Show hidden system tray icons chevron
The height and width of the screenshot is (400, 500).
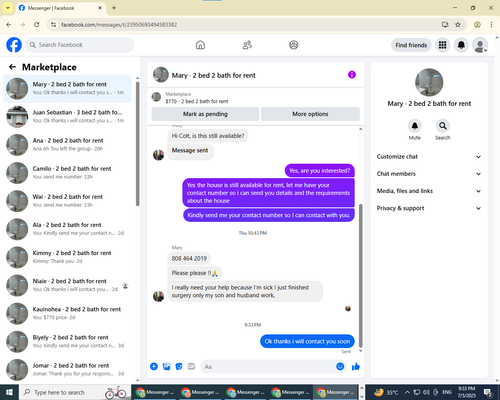[407, 392]
